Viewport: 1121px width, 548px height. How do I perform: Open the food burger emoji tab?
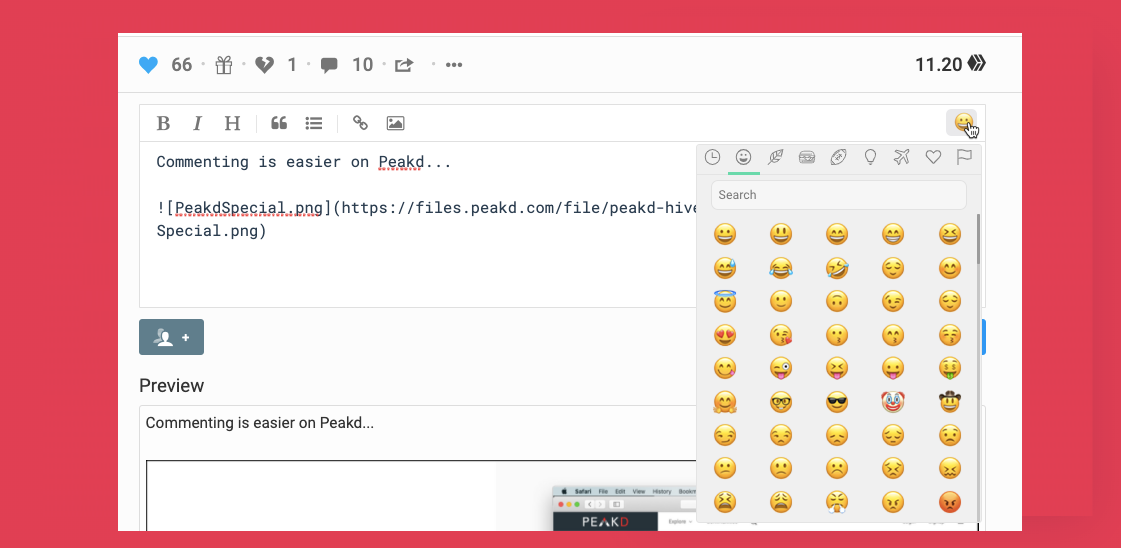click(x=807, y=157)
